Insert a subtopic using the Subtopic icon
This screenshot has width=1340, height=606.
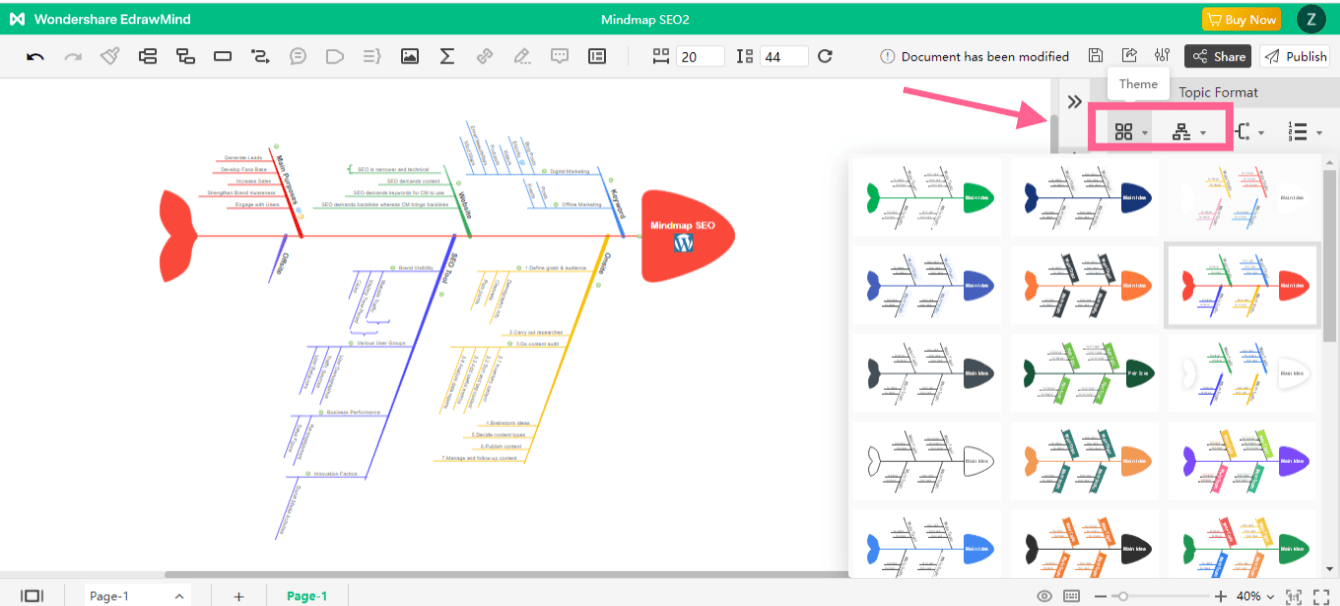click(x=185, y=57)
